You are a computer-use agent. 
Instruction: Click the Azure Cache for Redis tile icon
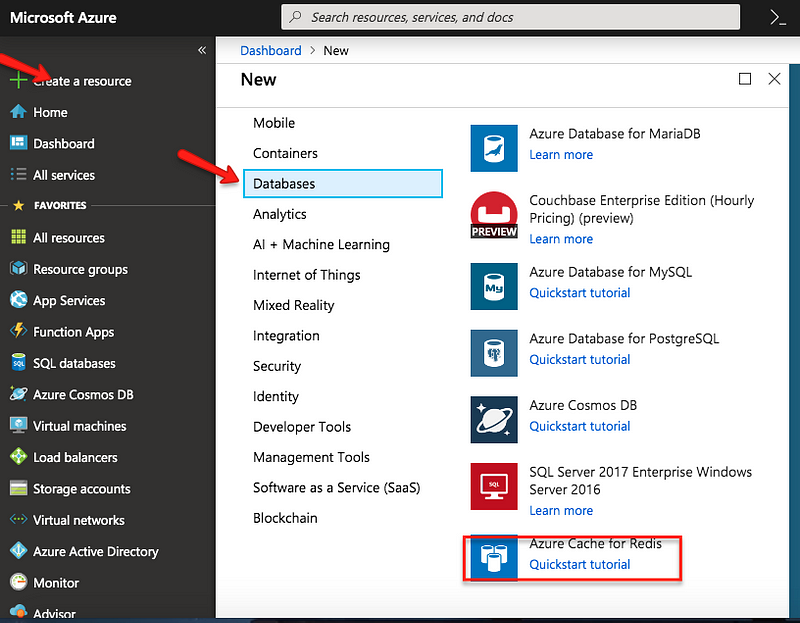[494, 558]
